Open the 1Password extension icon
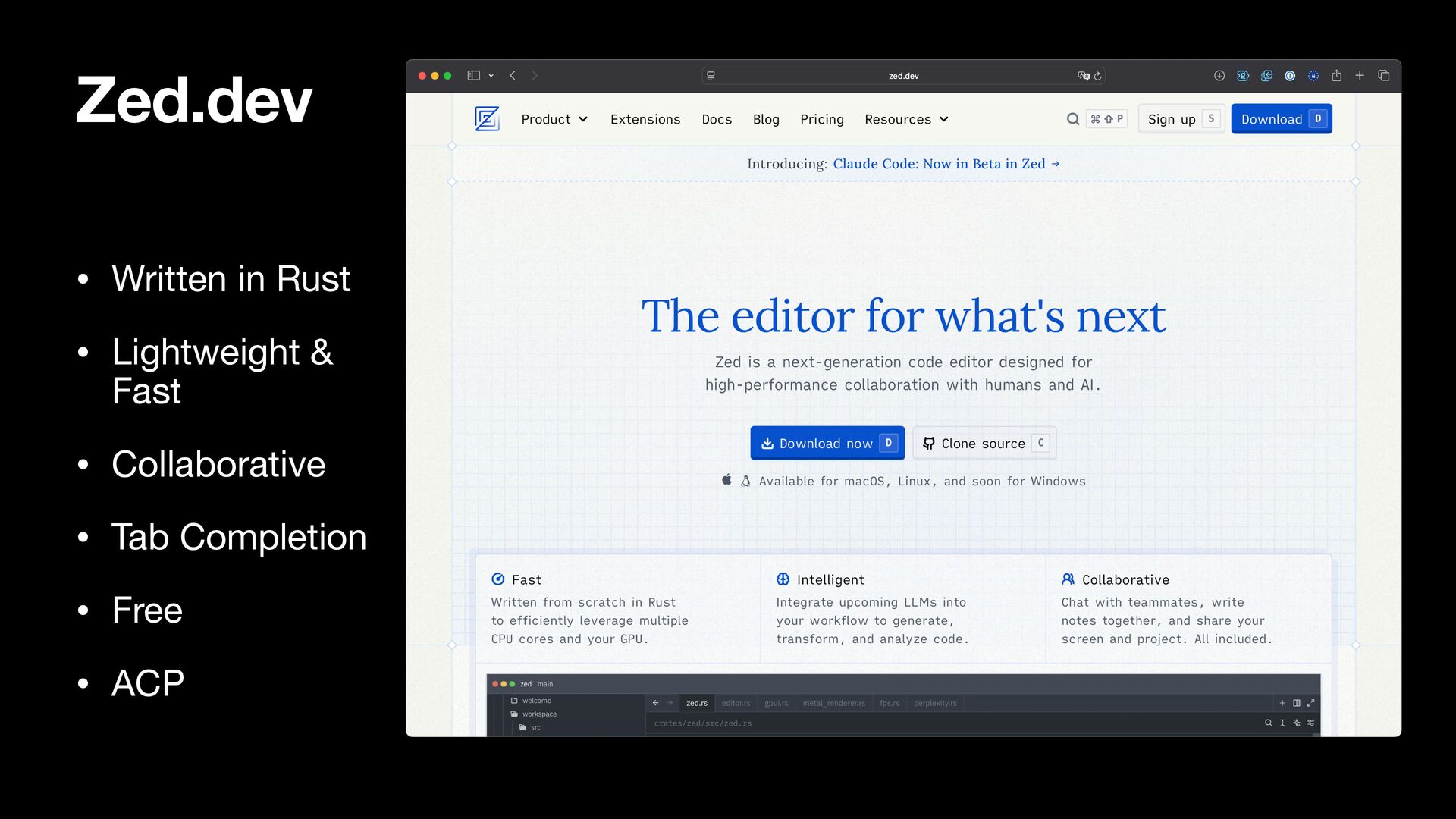Image resolution: width=1456 pixels, height=819 pixels. point(1290,76)
